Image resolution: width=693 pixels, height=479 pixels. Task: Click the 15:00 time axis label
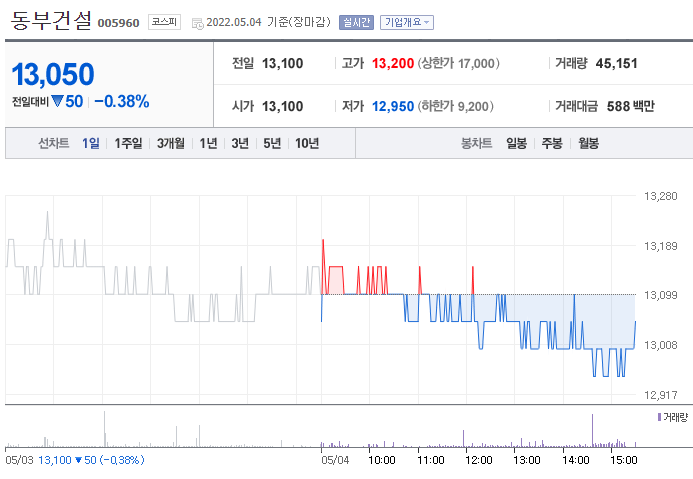(624, 460)
